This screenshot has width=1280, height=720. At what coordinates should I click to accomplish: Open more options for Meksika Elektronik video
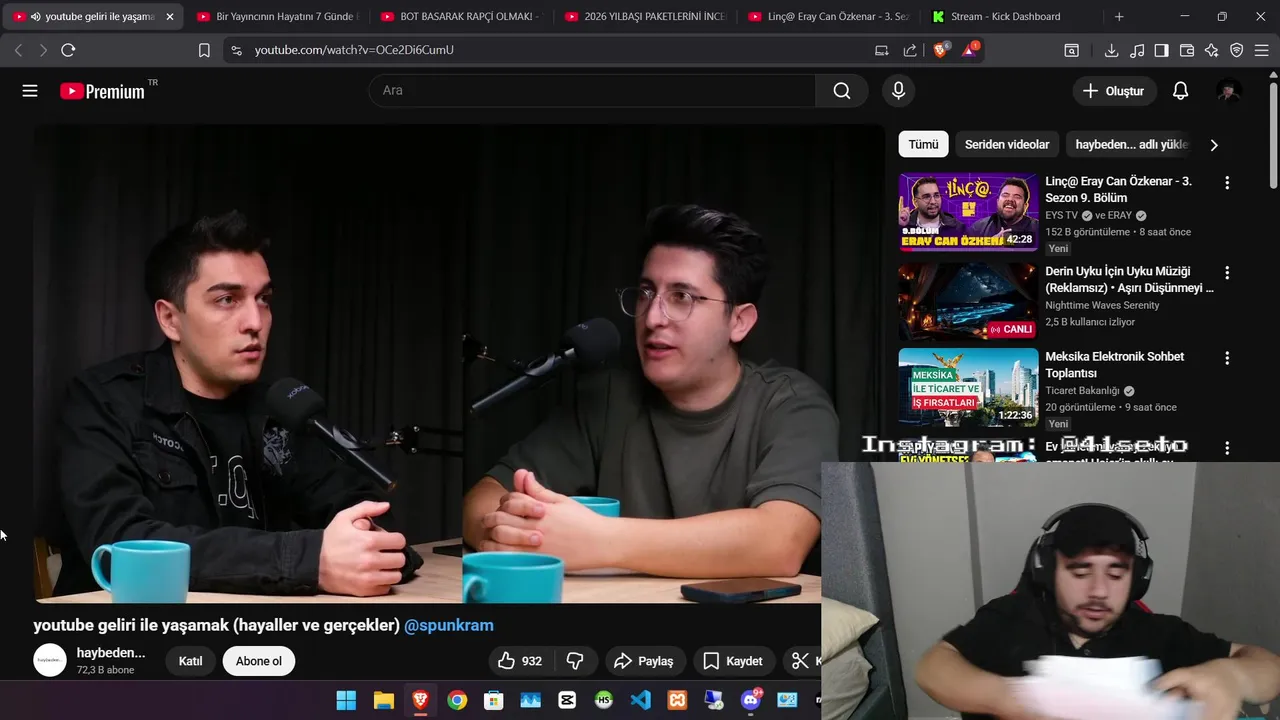[1227, 358]
